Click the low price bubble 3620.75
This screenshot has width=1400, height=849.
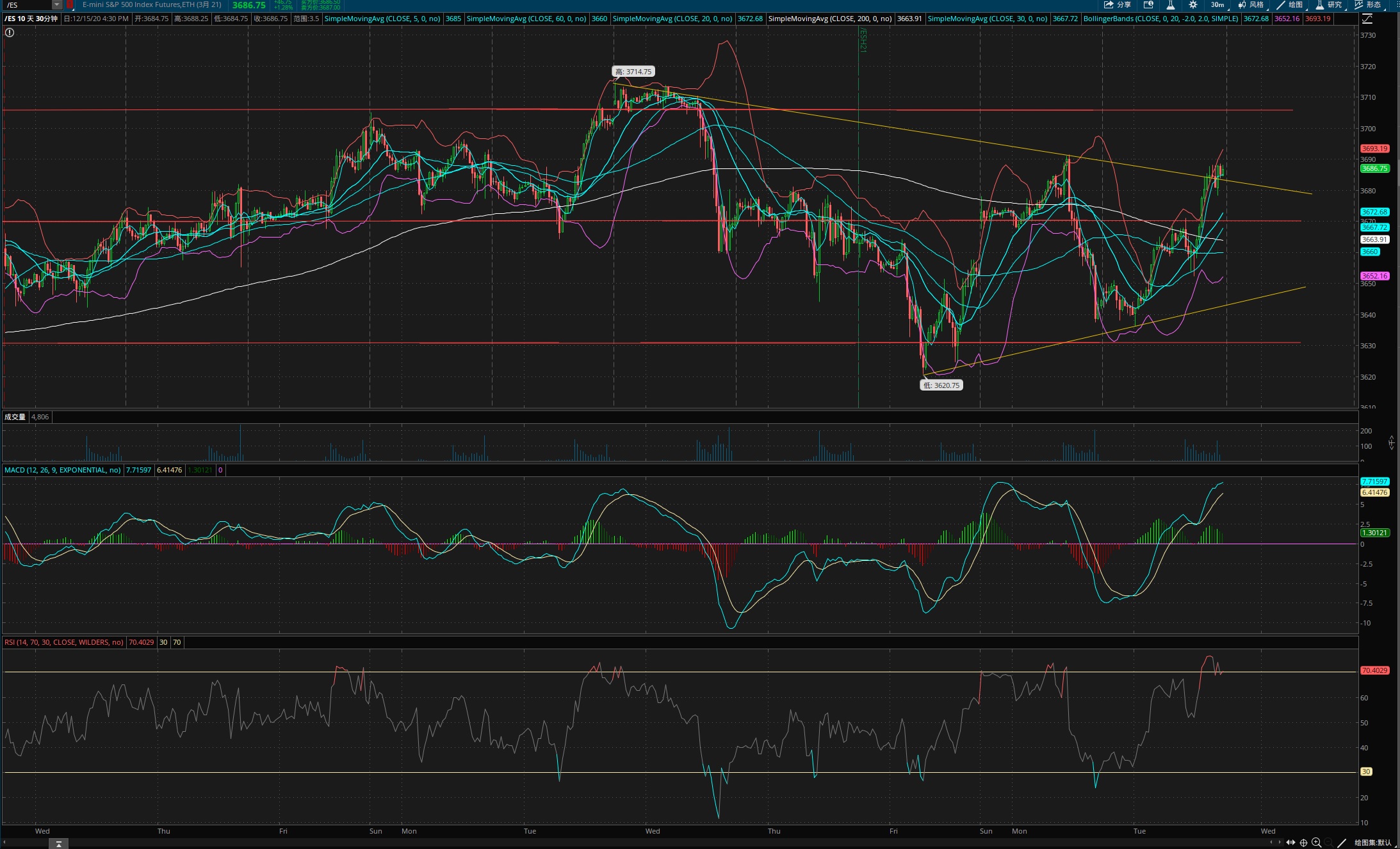click(x=941, y=385)
